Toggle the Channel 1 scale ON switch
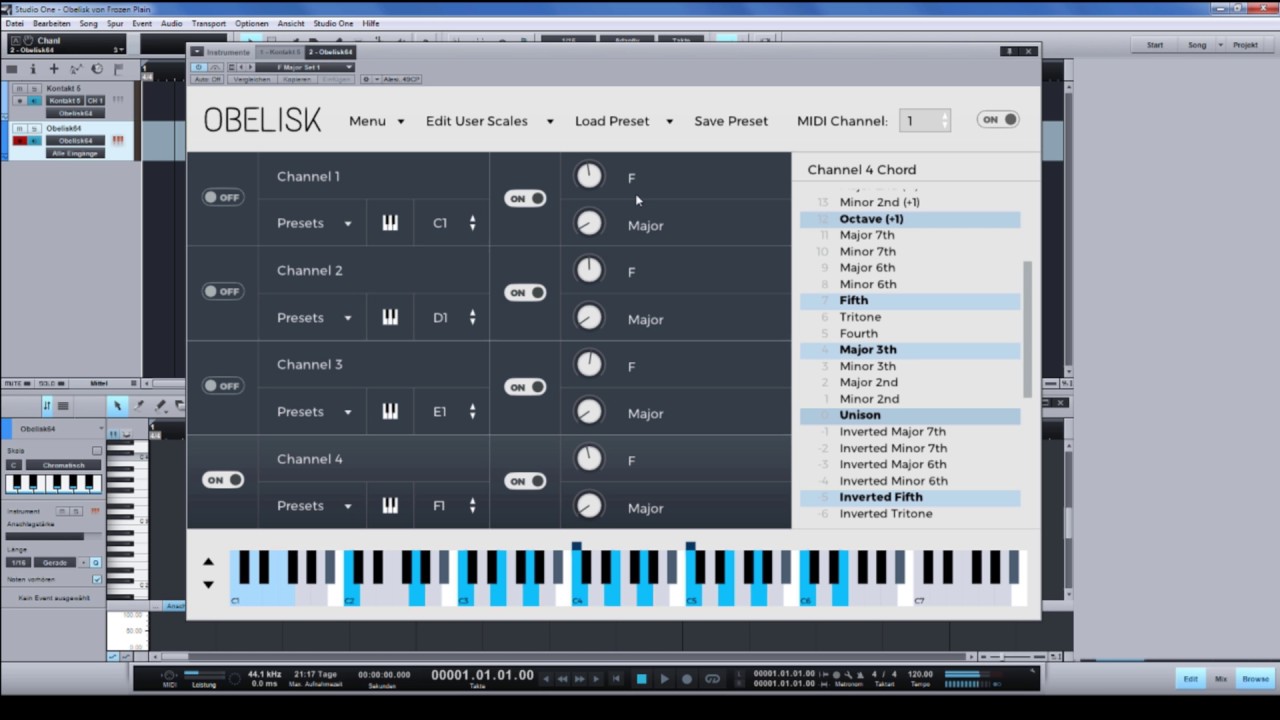Viewport: 1280px width, 720px height. (x=525, y=198)
